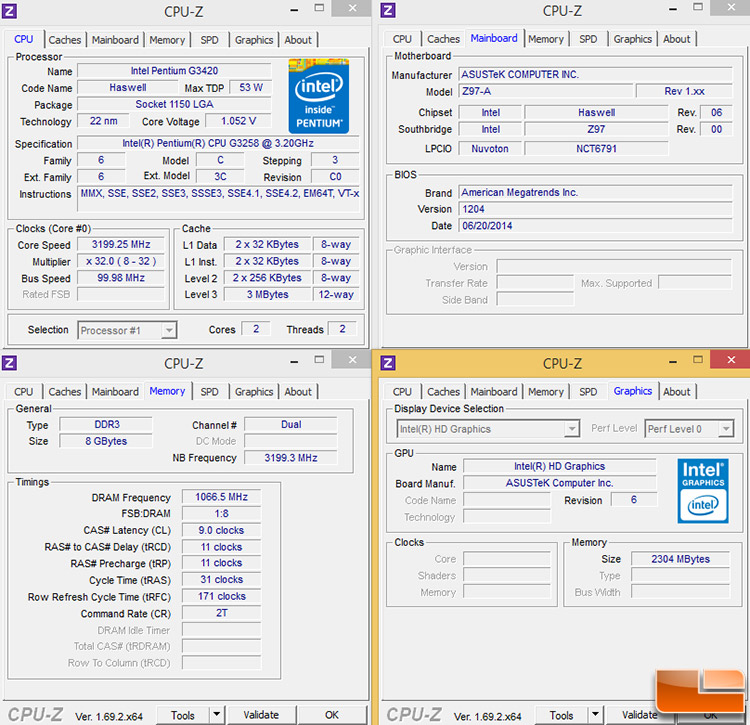750x725 pixels.
Task: Click CPU-Z logo icon in top-left CPU window
Action: click(9, 11)
